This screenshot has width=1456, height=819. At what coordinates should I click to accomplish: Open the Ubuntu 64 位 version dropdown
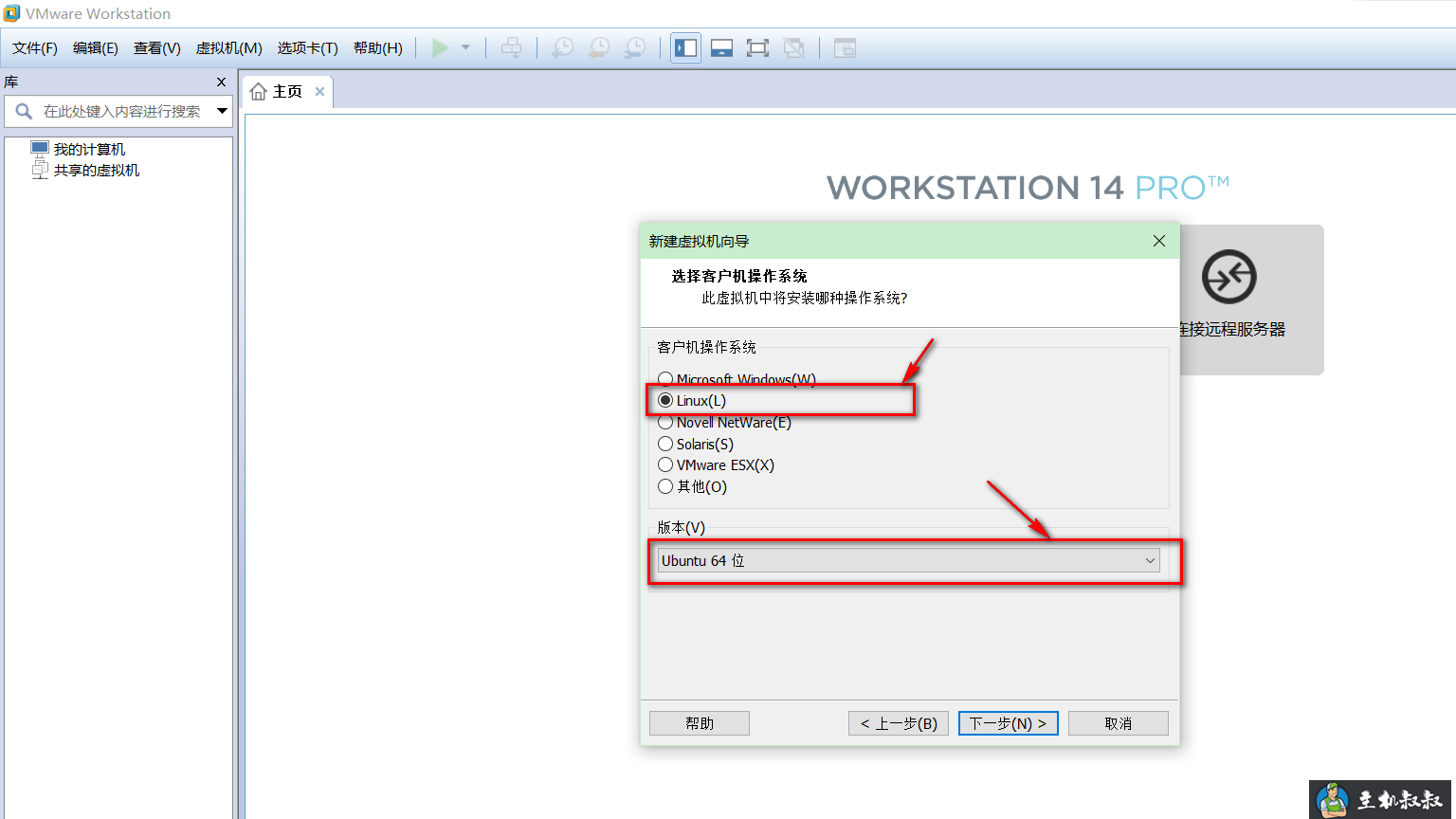[908, 560]
